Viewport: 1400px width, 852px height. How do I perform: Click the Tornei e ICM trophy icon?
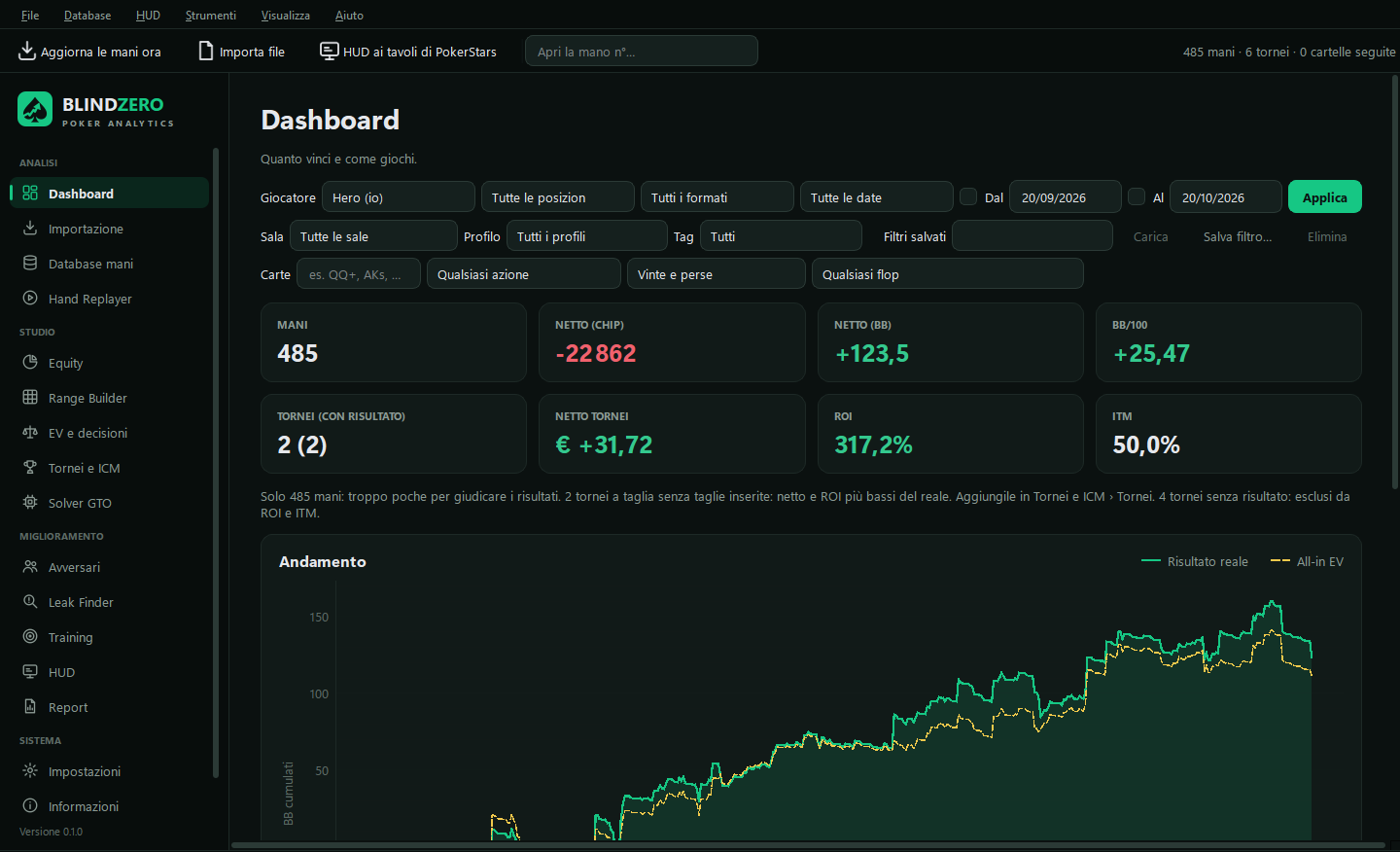coord(30,467)
